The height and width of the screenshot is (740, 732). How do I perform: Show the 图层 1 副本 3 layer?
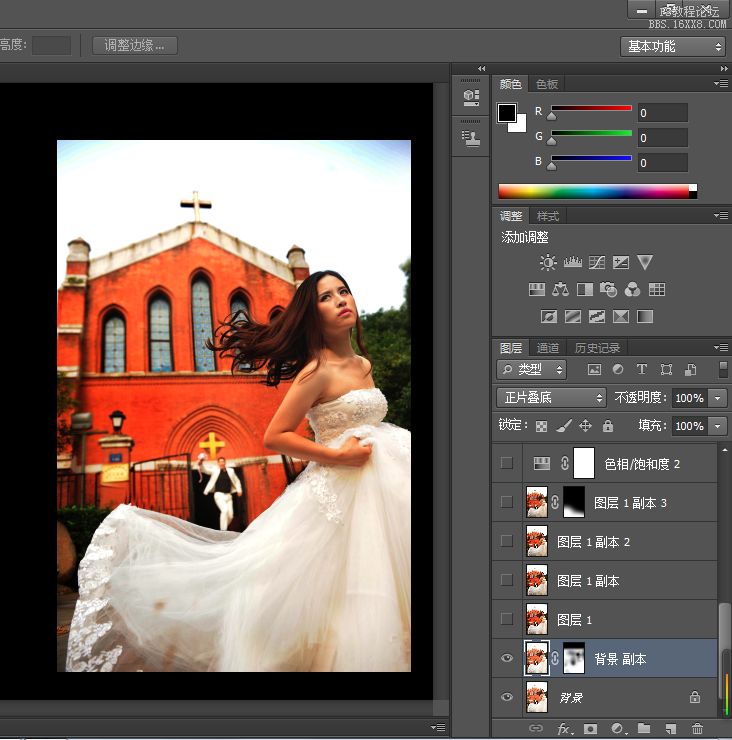pos(506,502)
